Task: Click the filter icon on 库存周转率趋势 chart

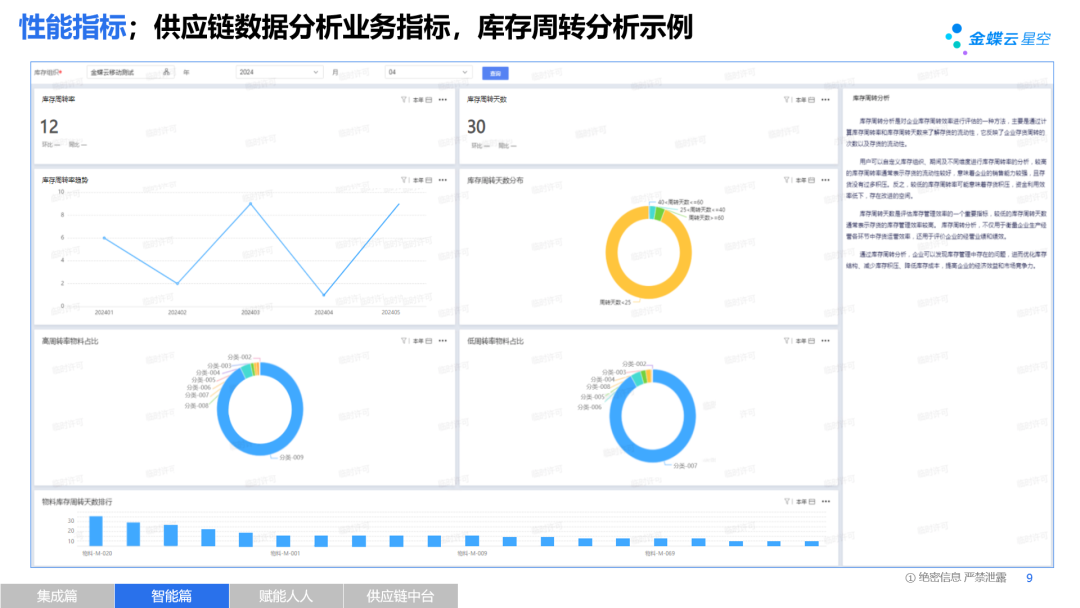Action: 404,180
